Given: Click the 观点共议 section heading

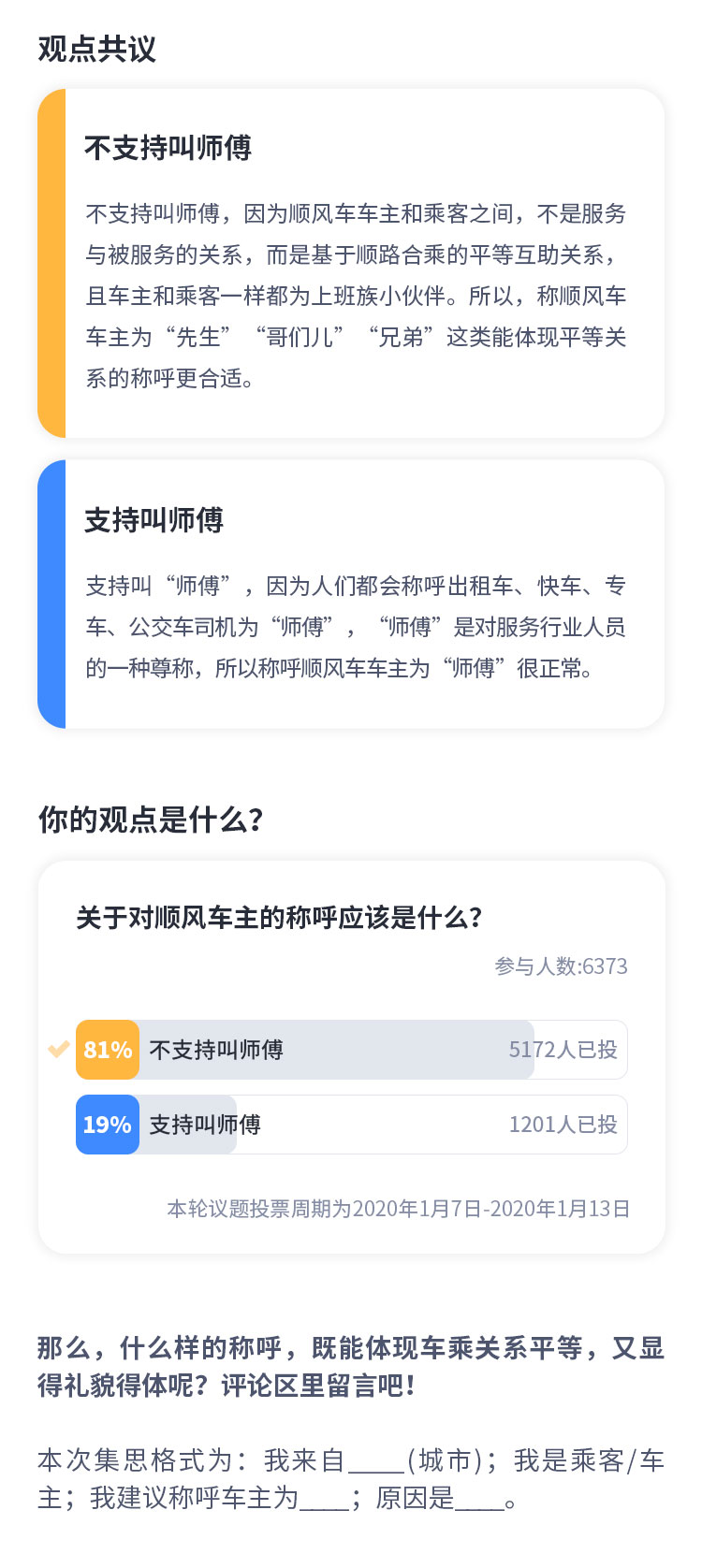Looking at the screenshot, I should point(97,49).
